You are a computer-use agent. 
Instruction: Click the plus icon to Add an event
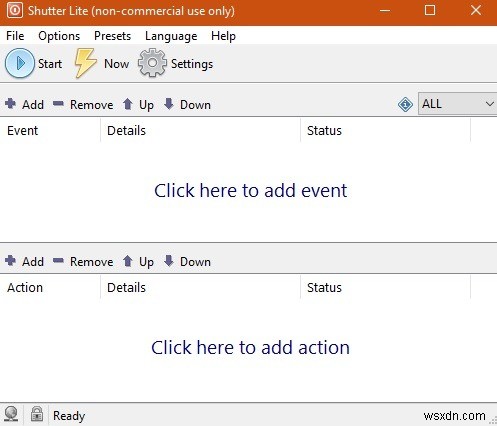click(10, 104)
